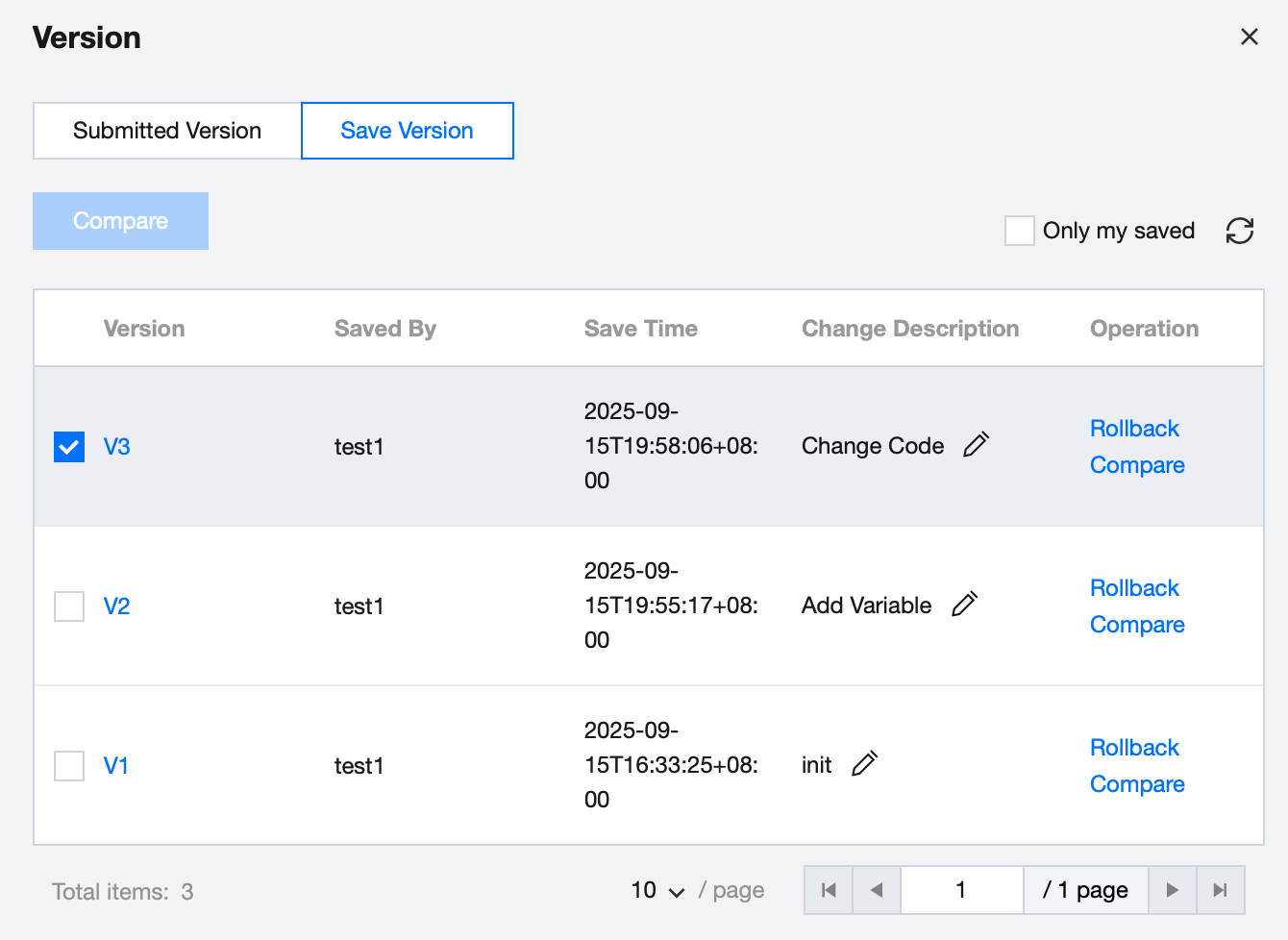Jump to the last page arrow
This screenshot has width=1288, height=940.
pos(1220,890)
